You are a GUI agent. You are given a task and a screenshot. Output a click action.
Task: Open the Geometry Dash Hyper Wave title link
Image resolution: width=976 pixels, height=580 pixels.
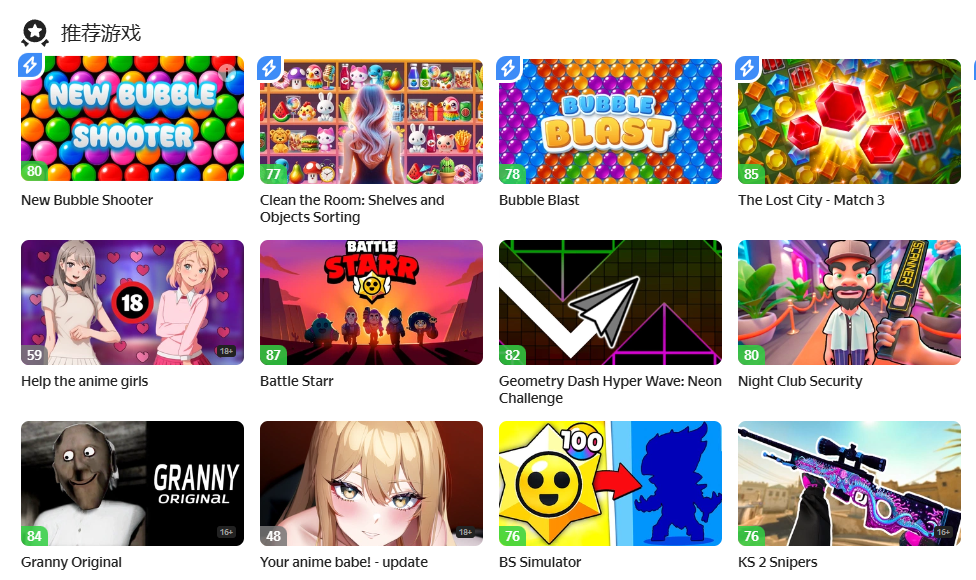(610, 390)
